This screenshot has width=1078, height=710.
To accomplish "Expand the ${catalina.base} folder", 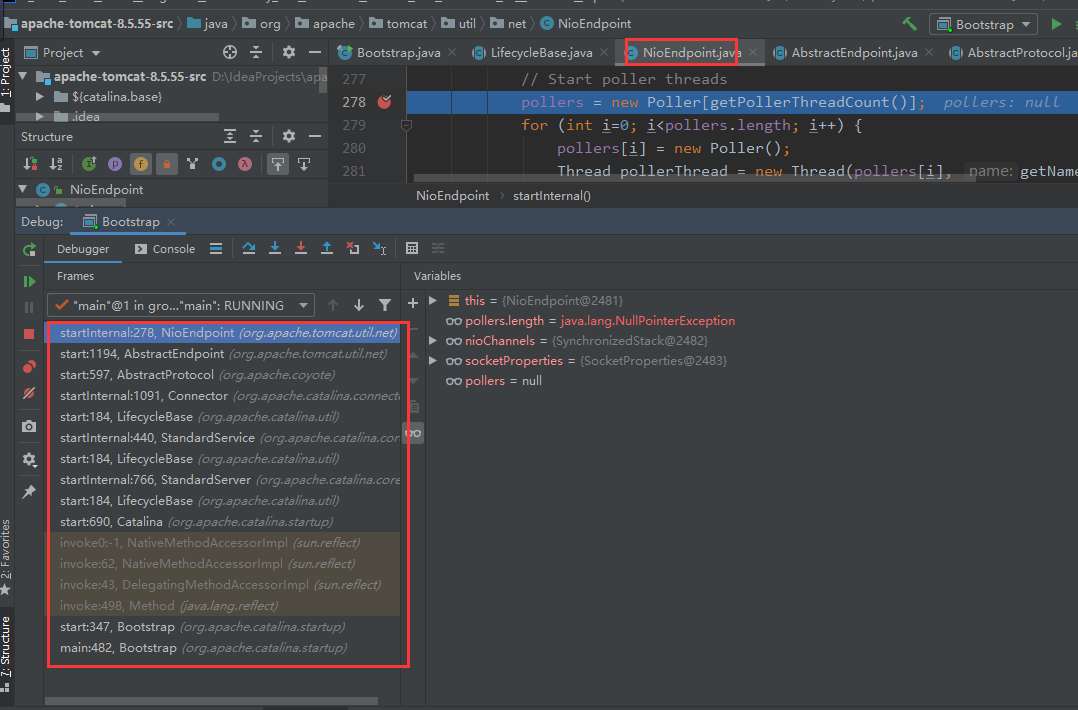I will point(40,97).
